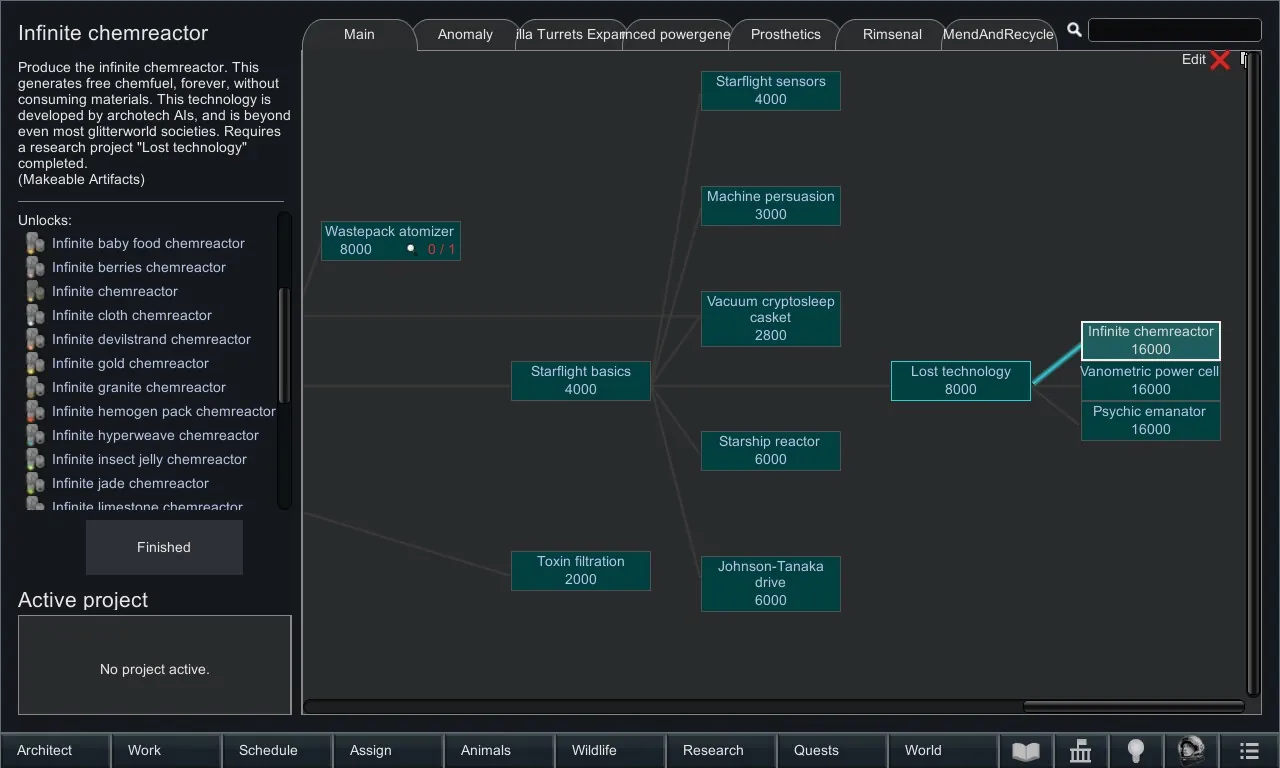Click the Infinite hemogen pack chemreactor icon
1280x768 pixels.
pos(35,412)
